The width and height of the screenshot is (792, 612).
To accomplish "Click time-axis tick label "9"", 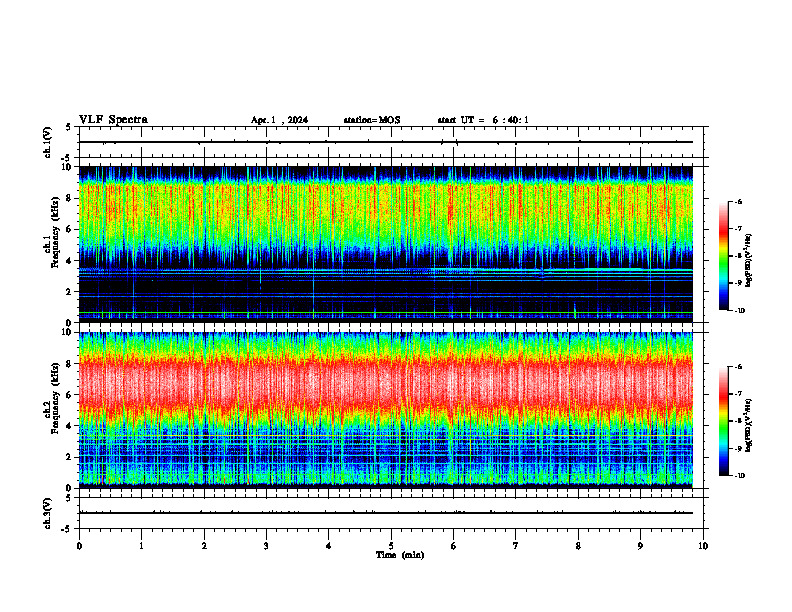I will click(x=640, y=546).
